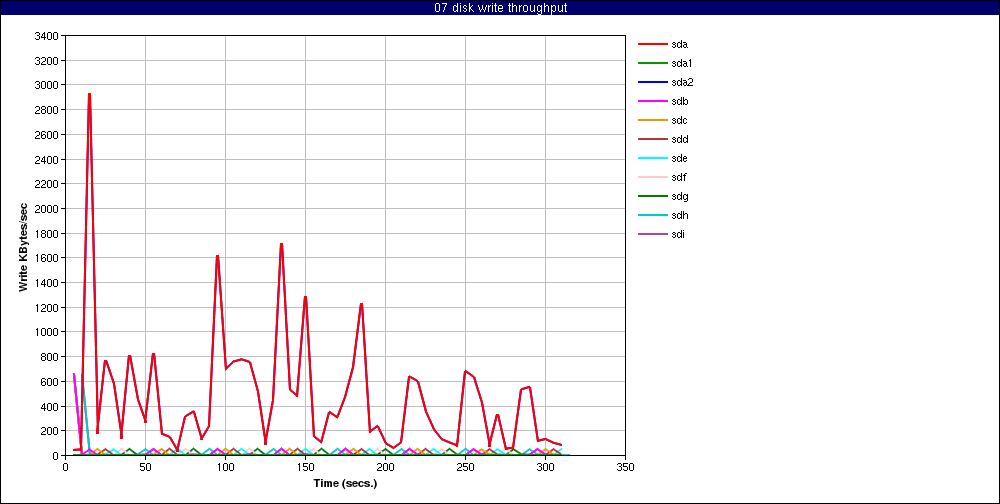Click the cyan sde legend color line
Viewport: 1000px width, 504px height.
point(652,158)
